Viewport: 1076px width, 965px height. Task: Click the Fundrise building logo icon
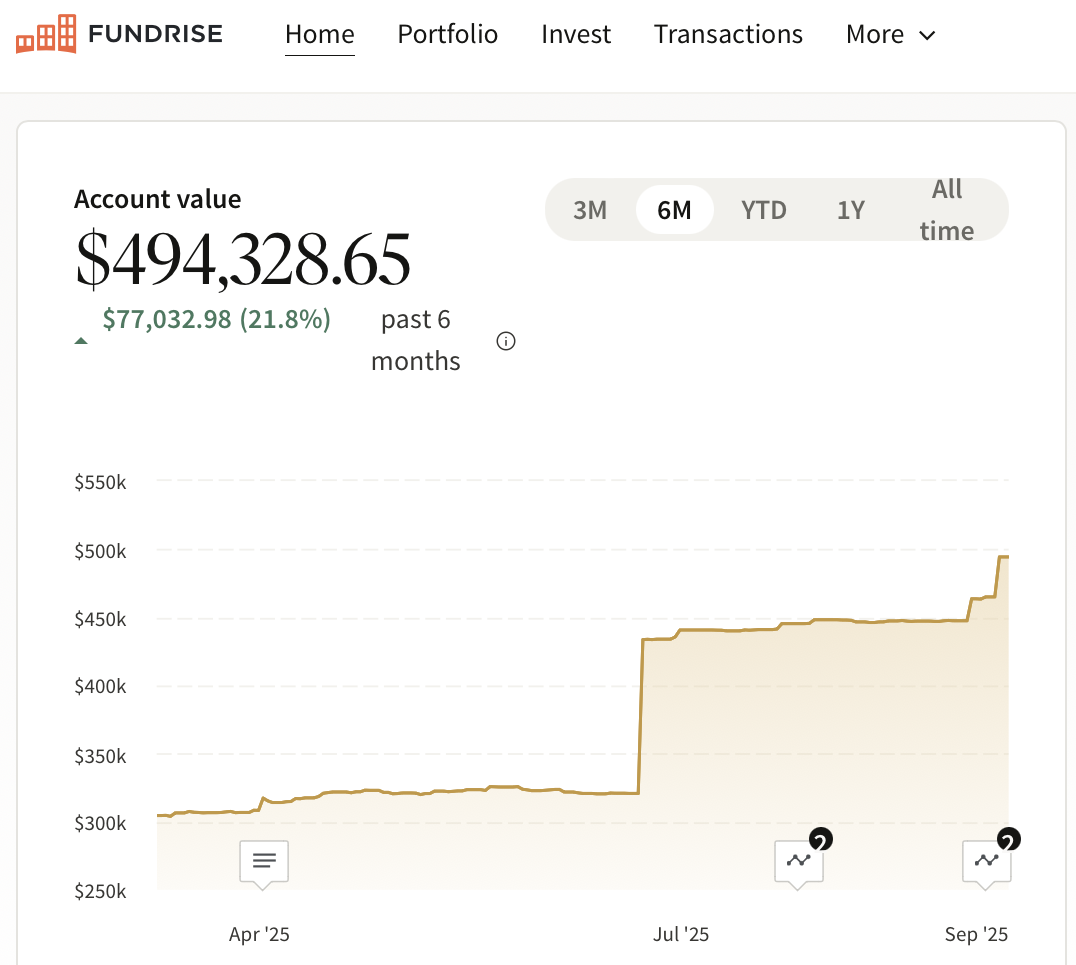point(46,35)
